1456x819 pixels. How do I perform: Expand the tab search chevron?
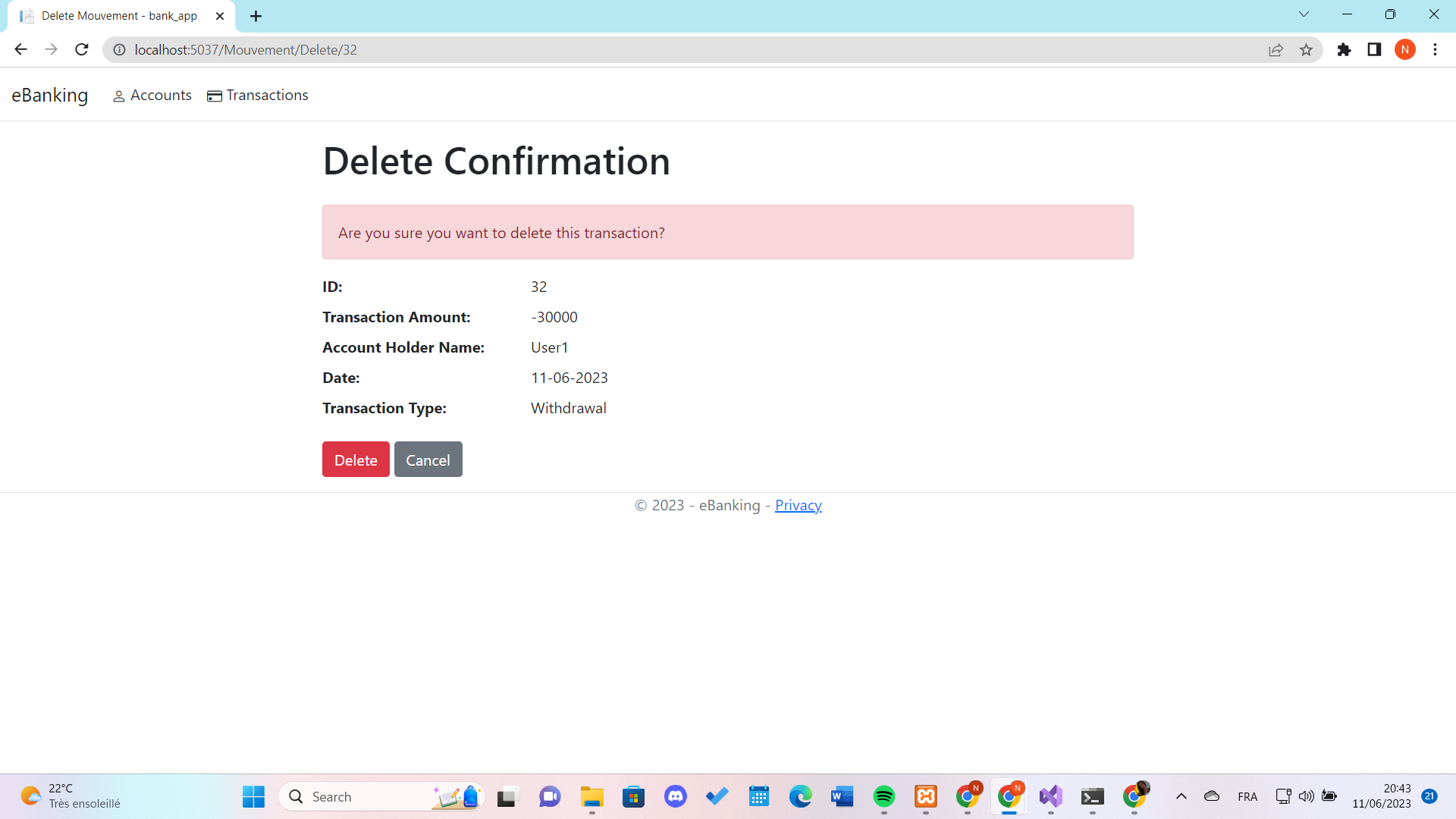click(x=1304, y=14)
